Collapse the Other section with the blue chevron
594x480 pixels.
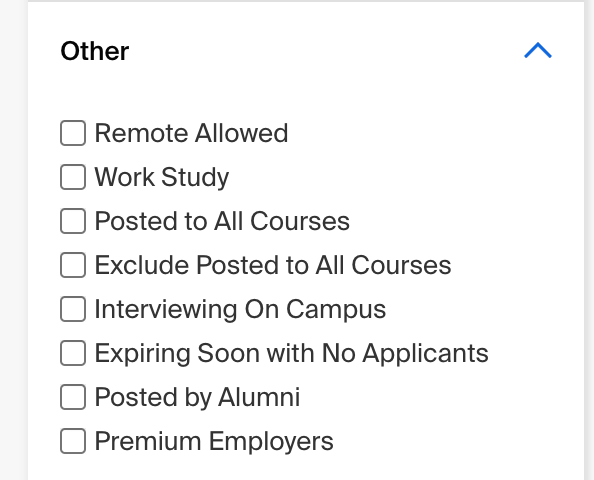[x=538, y=50]
